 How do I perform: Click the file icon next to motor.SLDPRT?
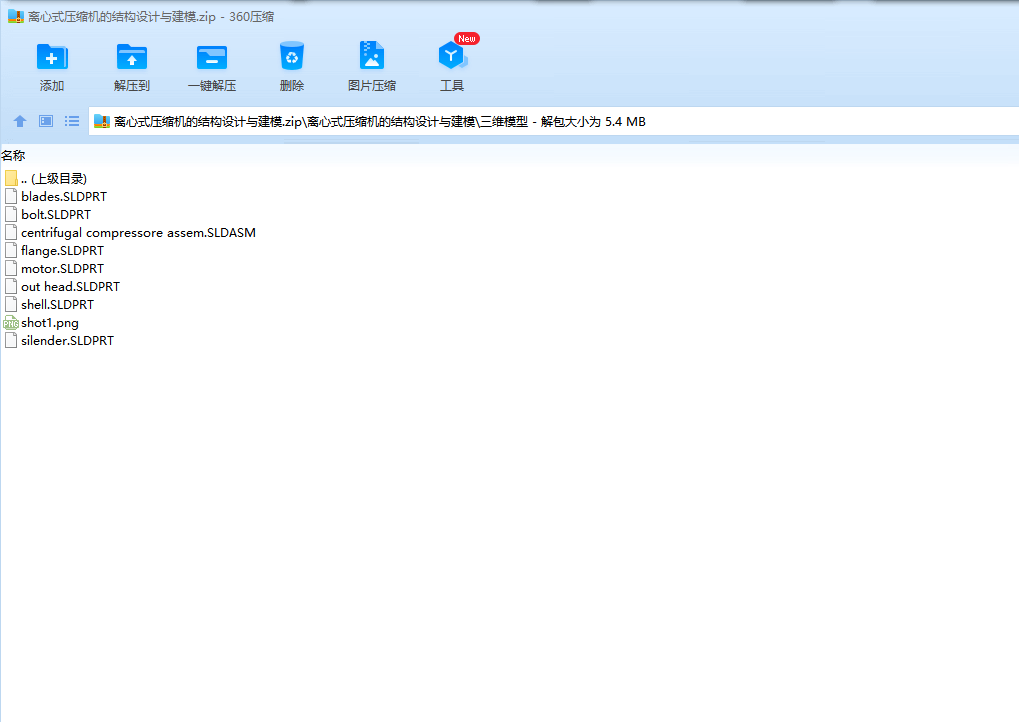(10, 268)
